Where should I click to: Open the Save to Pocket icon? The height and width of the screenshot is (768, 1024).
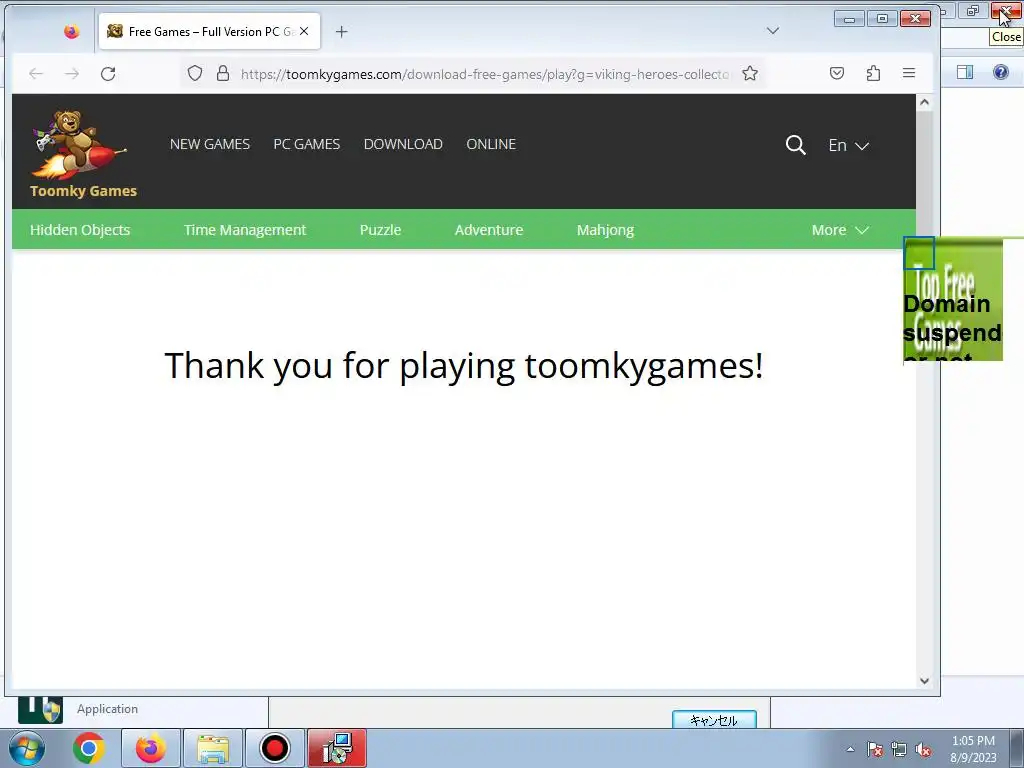point(837,73)
